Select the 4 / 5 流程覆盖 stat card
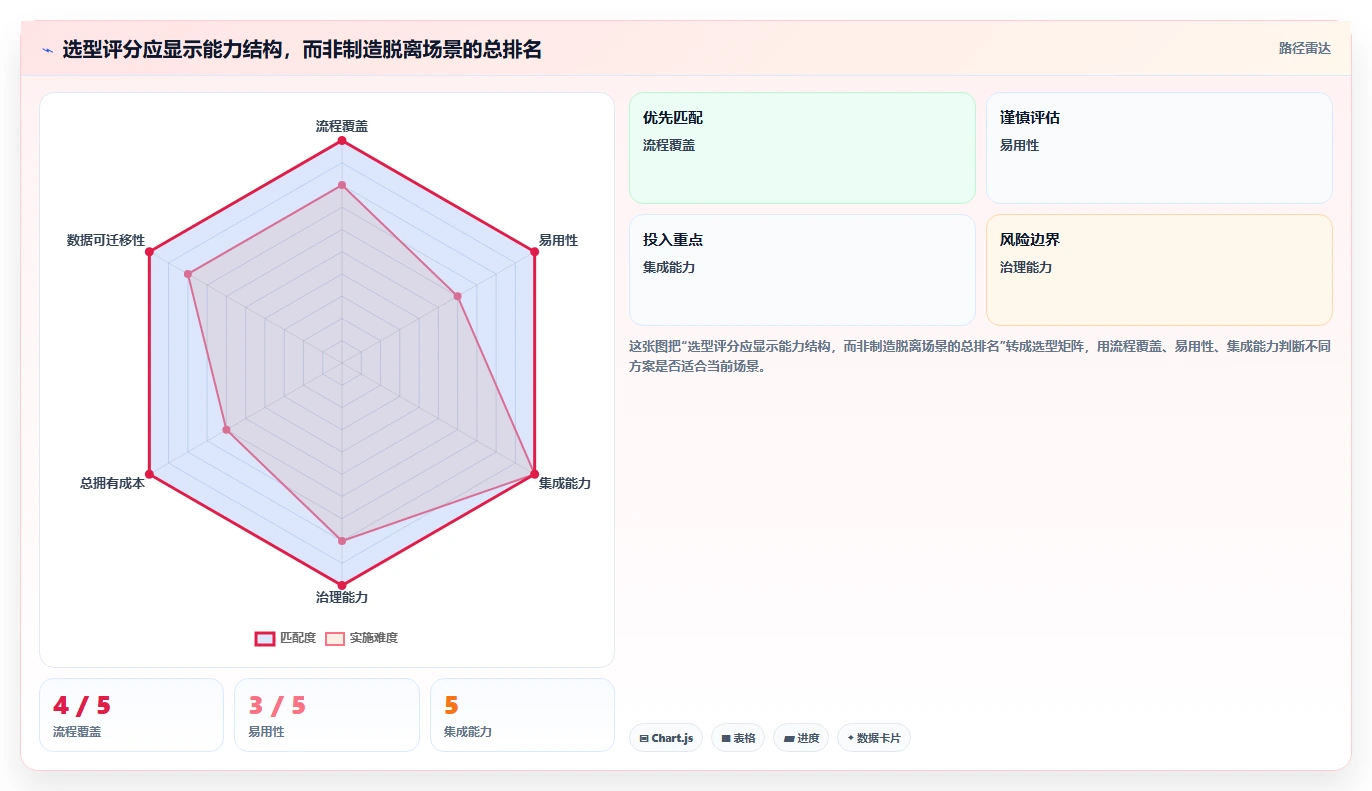The image size is (1372, 791). tap(131, 715)
